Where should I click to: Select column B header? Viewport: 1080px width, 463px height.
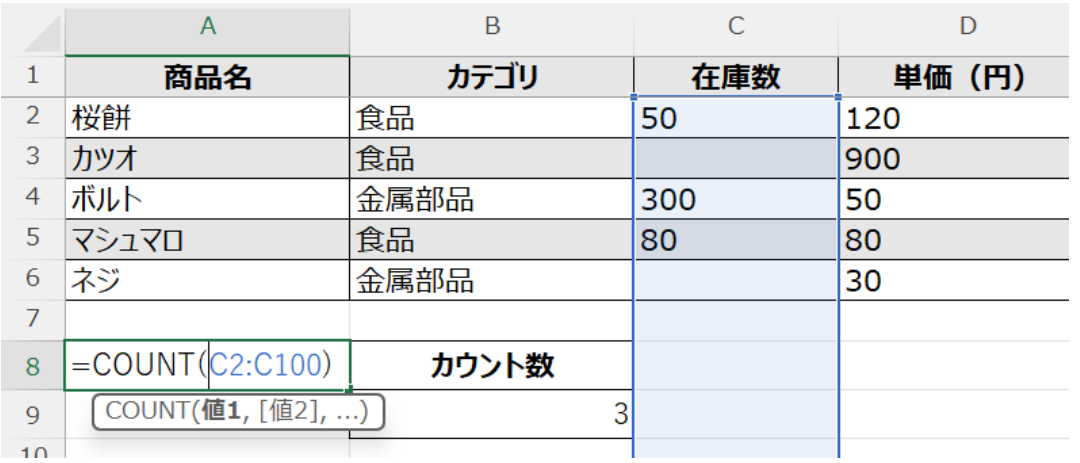tap(491, 27)
